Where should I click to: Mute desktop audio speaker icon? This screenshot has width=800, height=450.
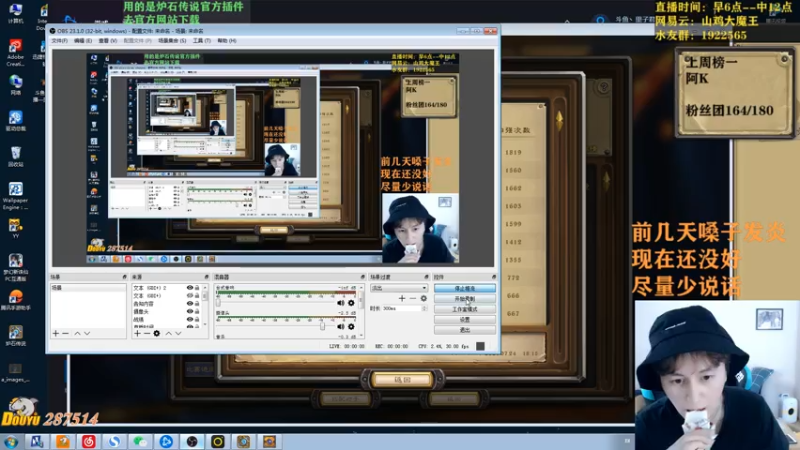(340, 303)
